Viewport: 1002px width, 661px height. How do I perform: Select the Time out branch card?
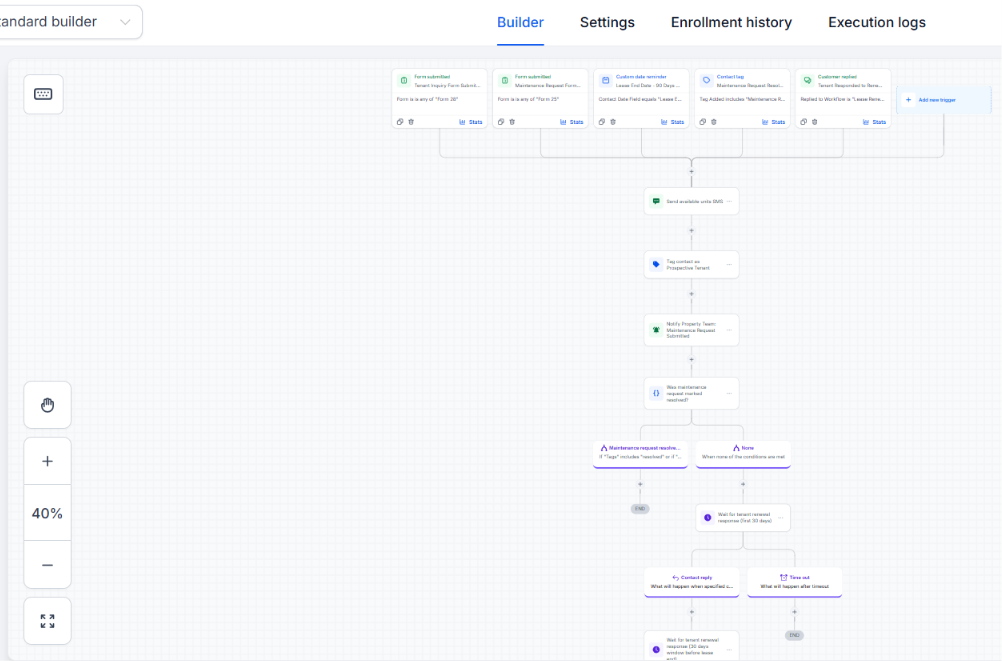pyautogui.click(x=794, y=582)
